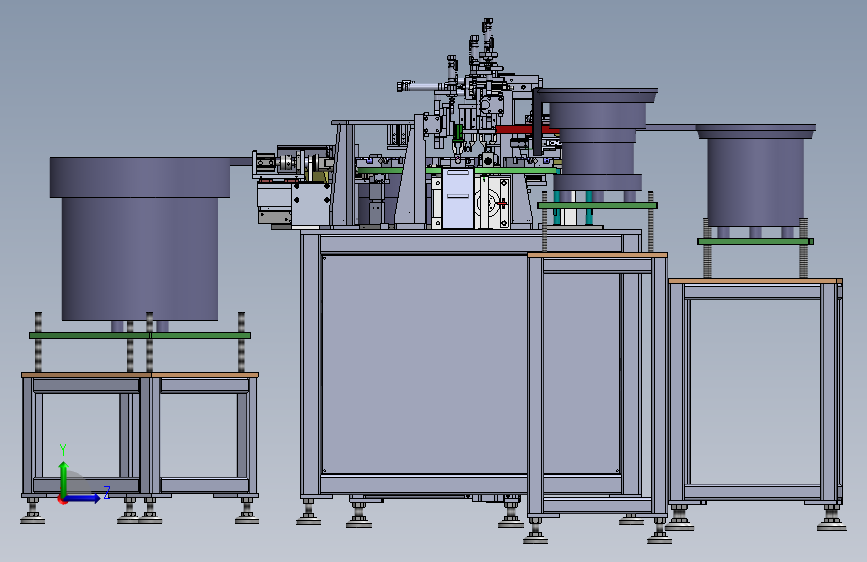This screenshot has height=562, width=867.
Task: Click the green Y axis arrow on triad
Action: [x=63, y=480]
